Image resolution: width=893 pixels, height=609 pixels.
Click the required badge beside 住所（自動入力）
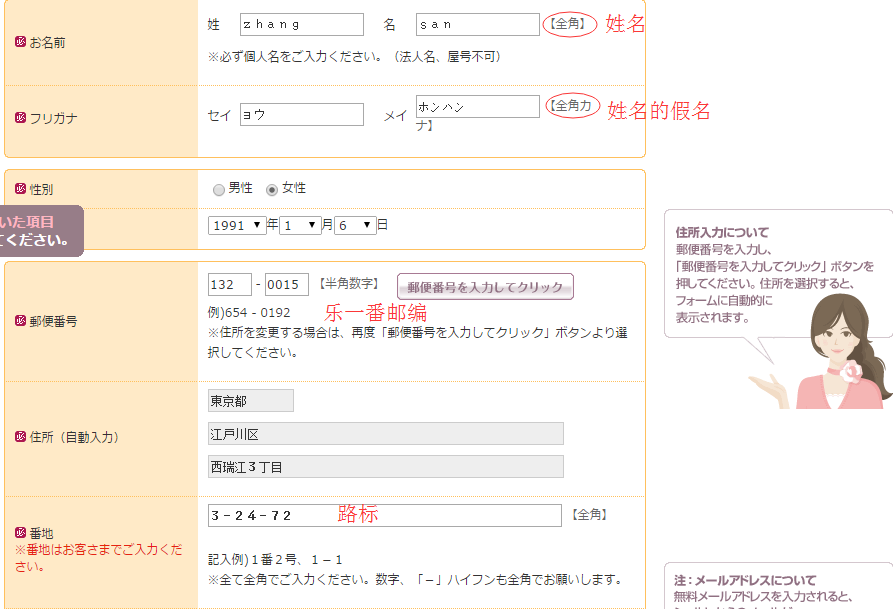[20, 437]
